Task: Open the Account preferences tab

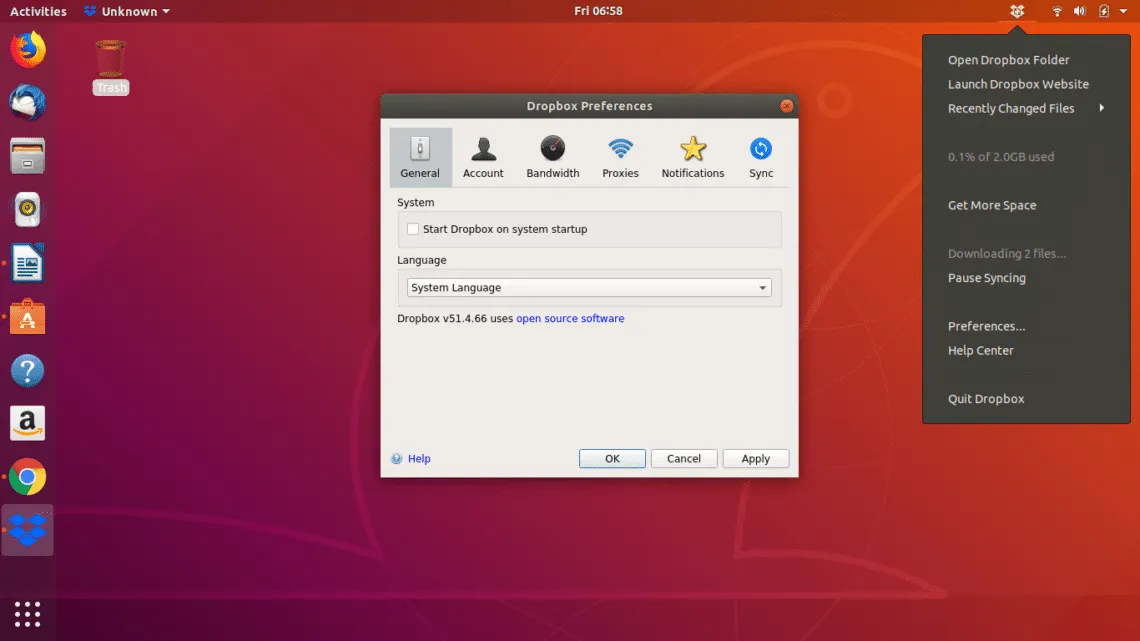Action: point(483,158)
